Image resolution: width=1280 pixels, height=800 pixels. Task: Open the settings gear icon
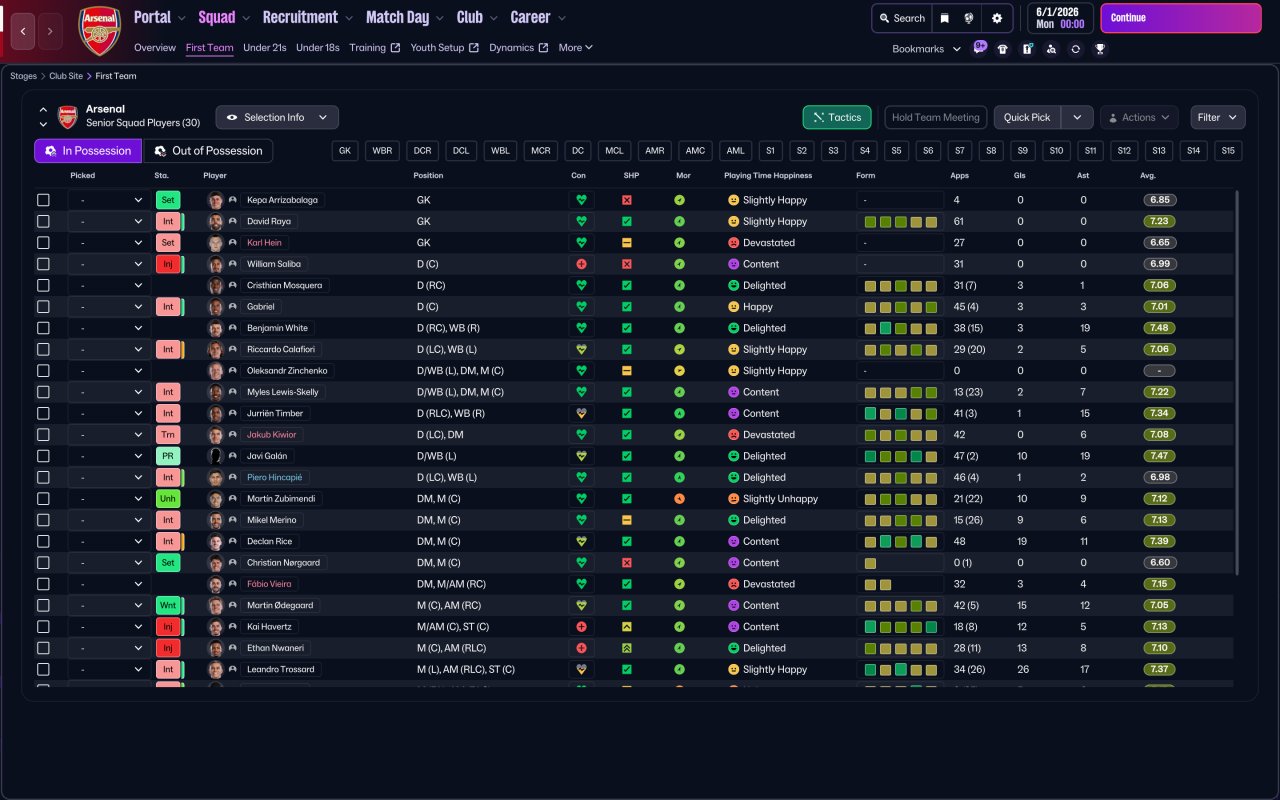(x=996, y=18)
